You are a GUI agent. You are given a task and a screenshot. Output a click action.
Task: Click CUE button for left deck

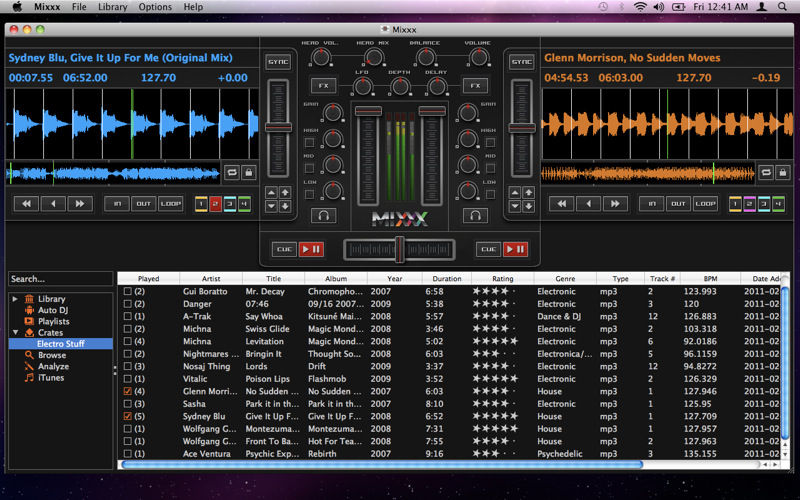click(284, 249)
